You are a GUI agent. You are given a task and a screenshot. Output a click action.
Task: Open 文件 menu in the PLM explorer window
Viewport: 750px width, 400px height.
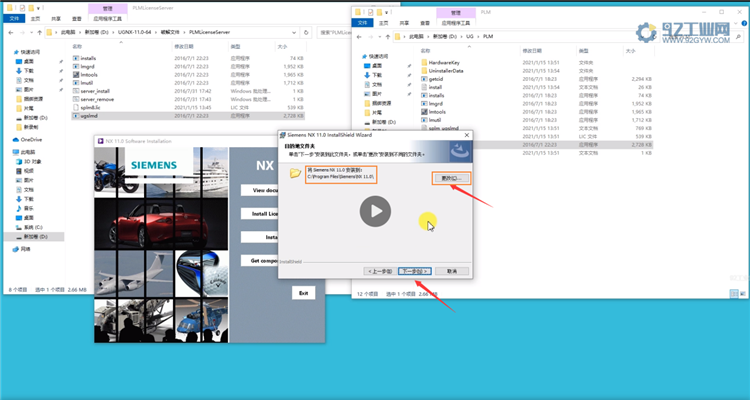click(x=363, y=22)
